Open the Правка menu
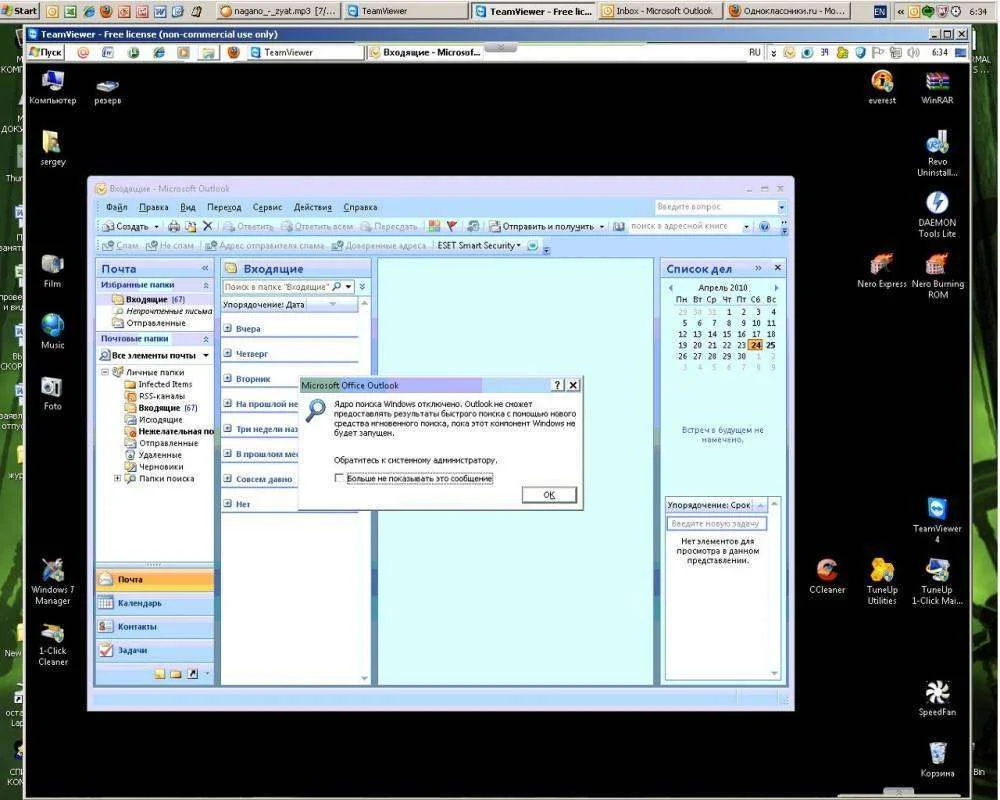Viewport: 1000px width, 800px height. (154, 207)
